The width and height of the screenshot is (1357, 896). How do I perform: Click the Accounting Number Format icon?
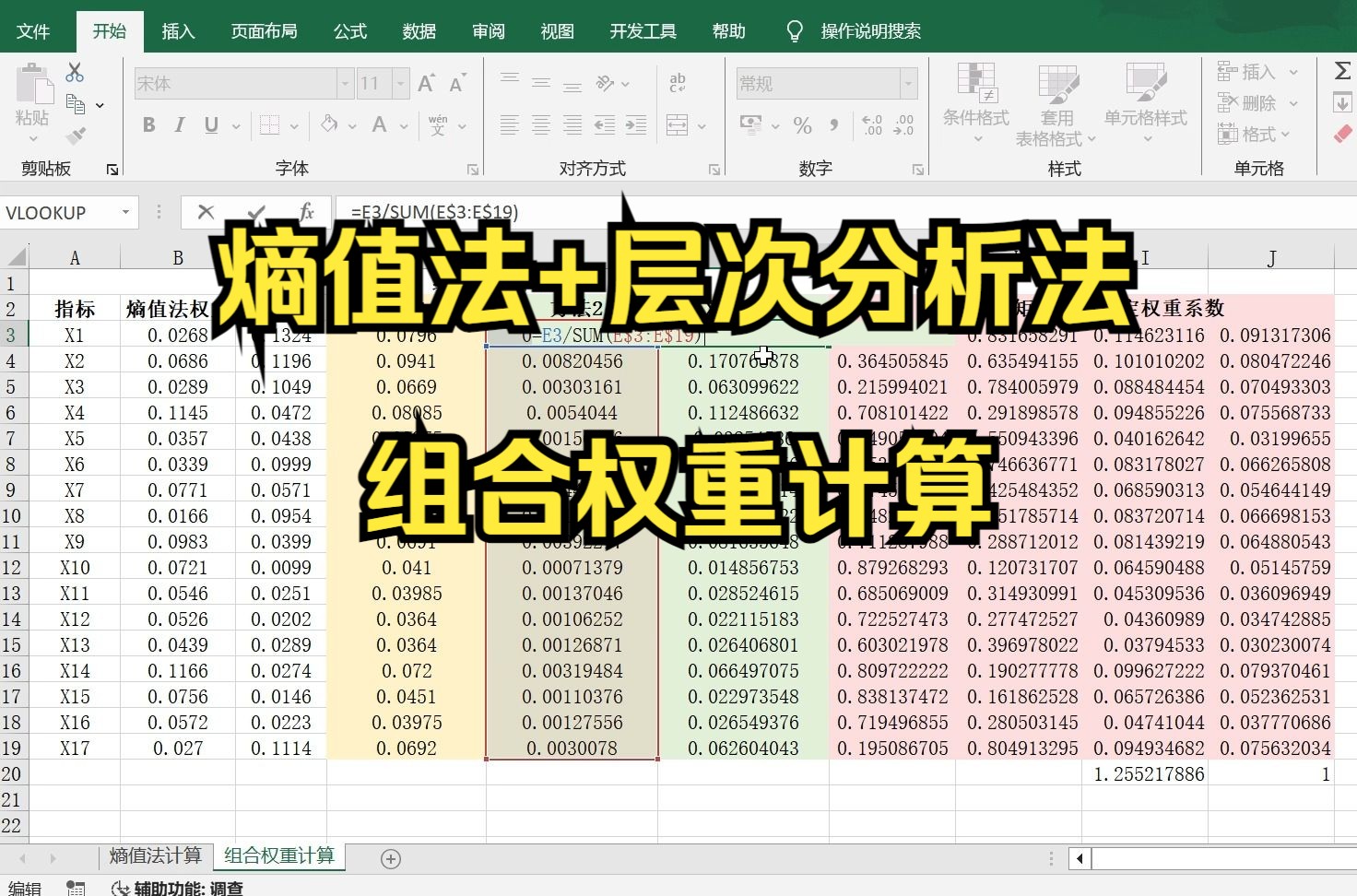point(751,124)
